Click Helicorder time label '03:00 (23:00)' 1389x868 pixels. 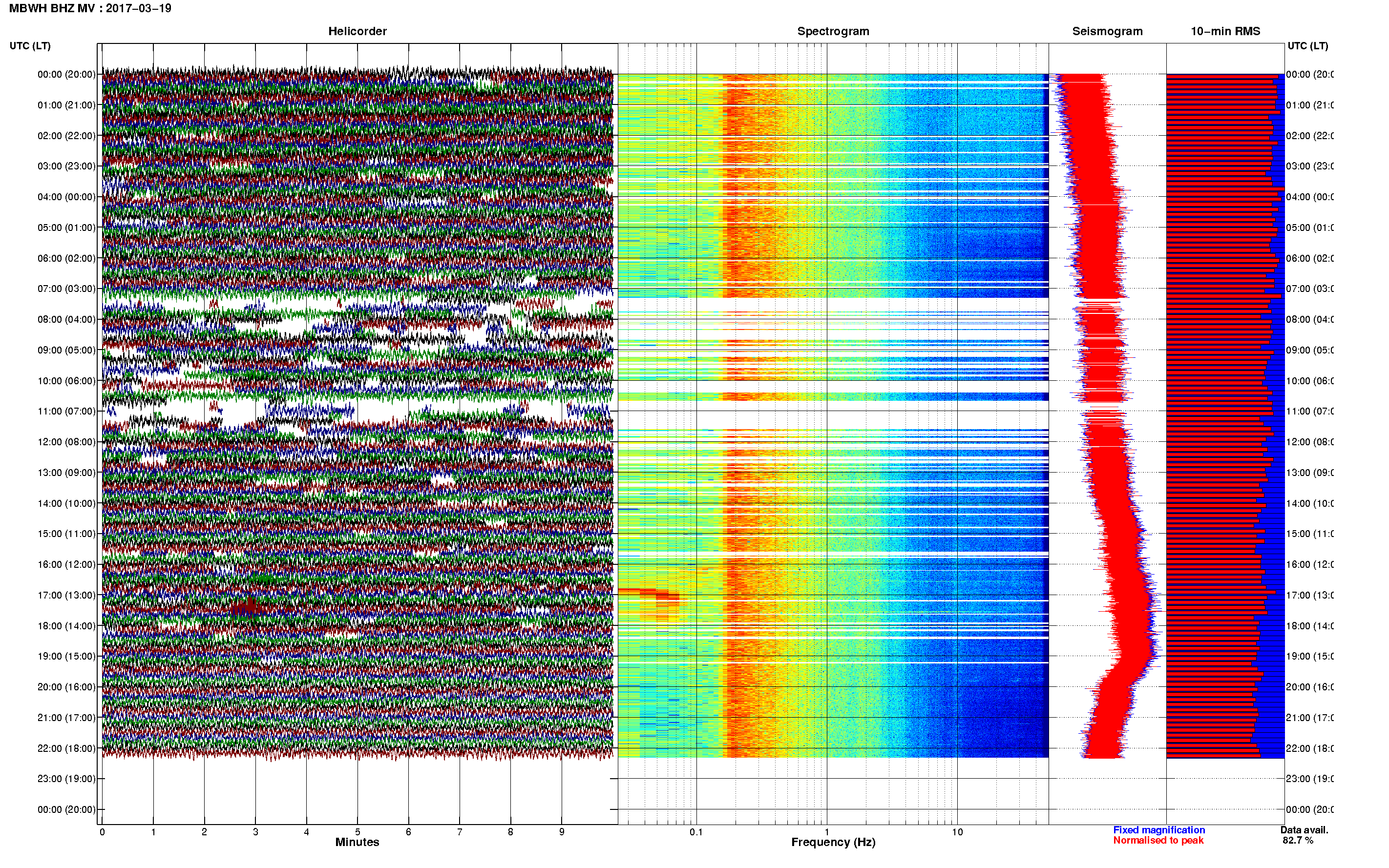66,166
